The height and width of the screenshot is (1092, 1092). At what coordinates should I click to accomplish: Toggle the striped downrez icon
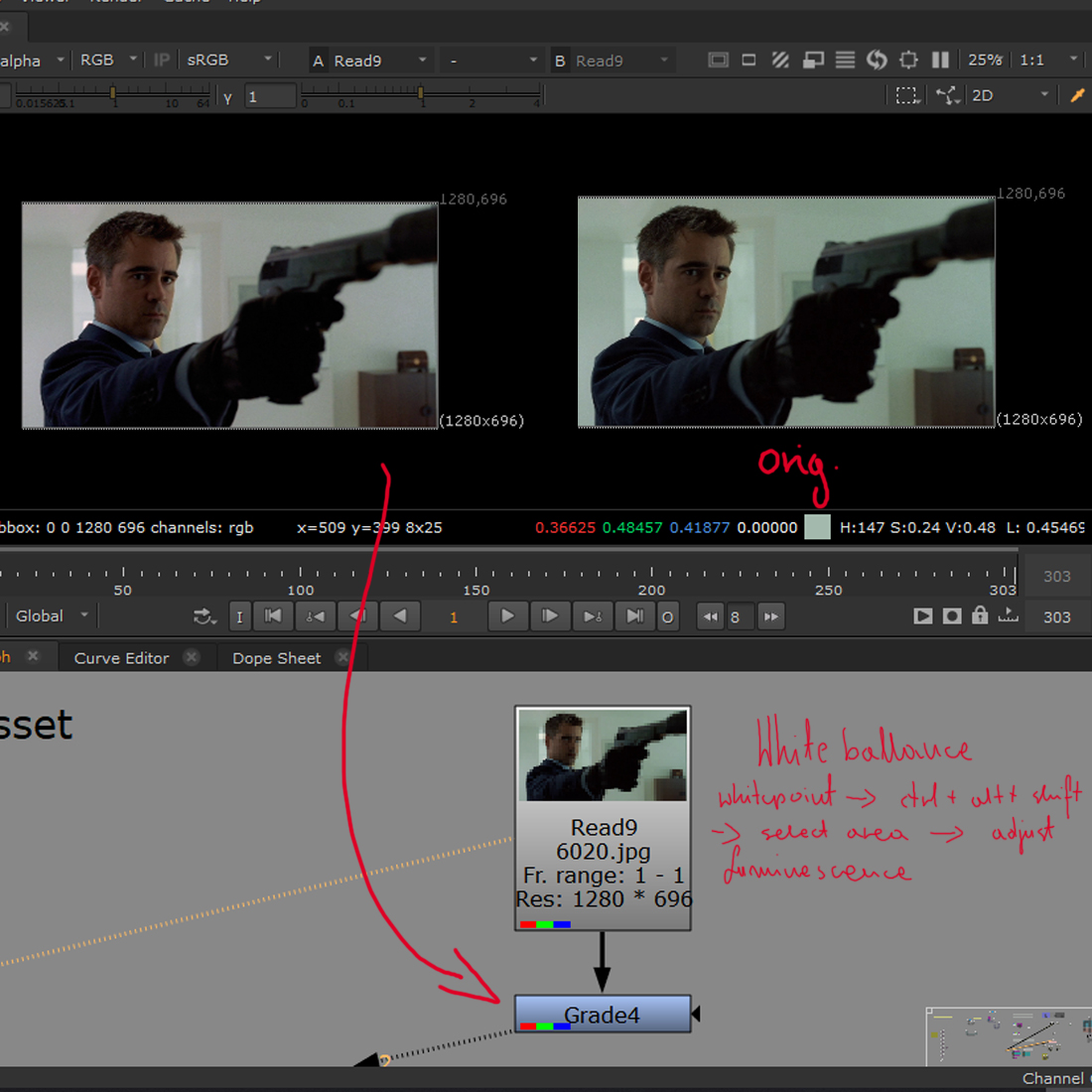pyautogui.click(x=780, y=61)
